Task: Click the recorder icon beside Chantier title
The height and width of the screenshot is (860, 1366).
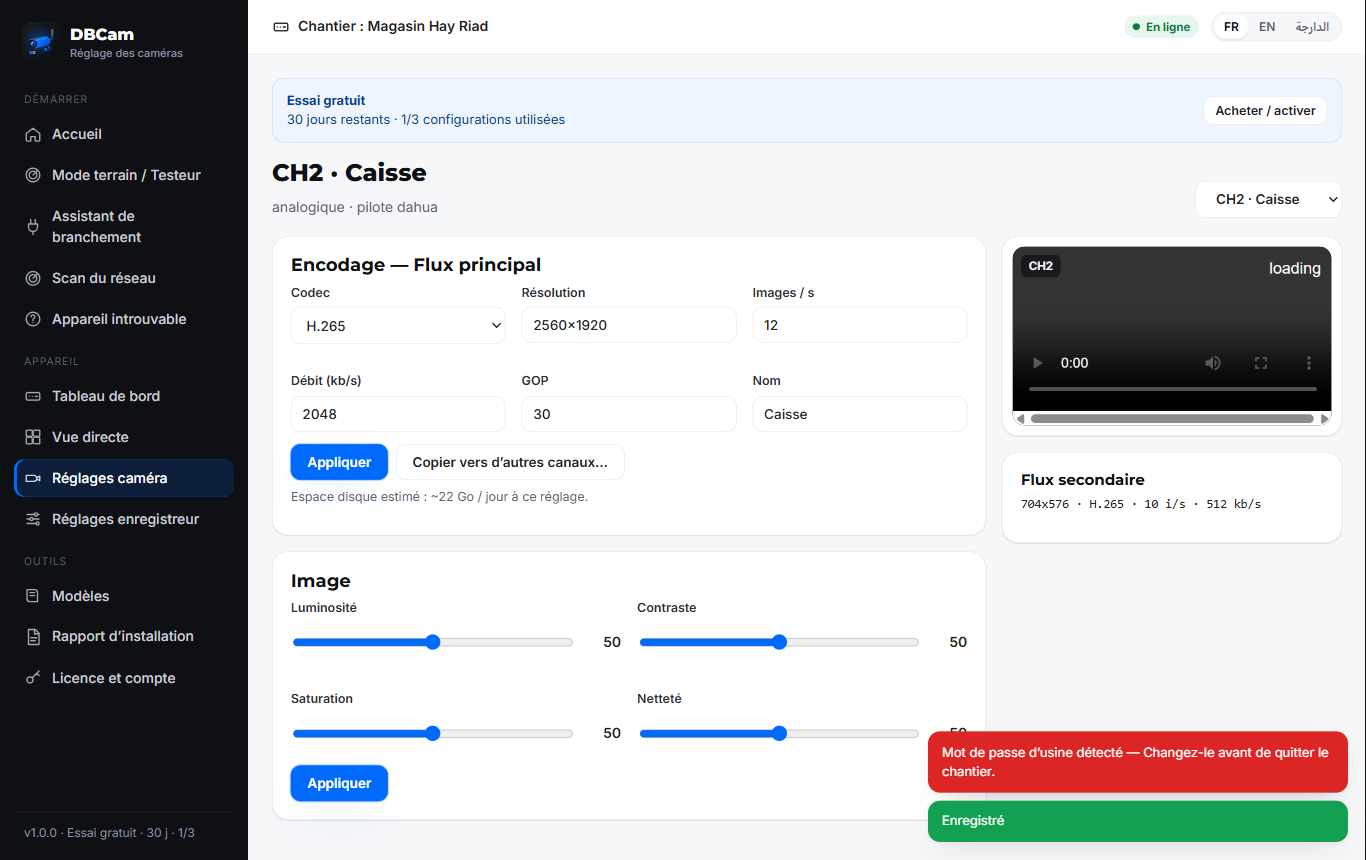Action: coord(281,27)
